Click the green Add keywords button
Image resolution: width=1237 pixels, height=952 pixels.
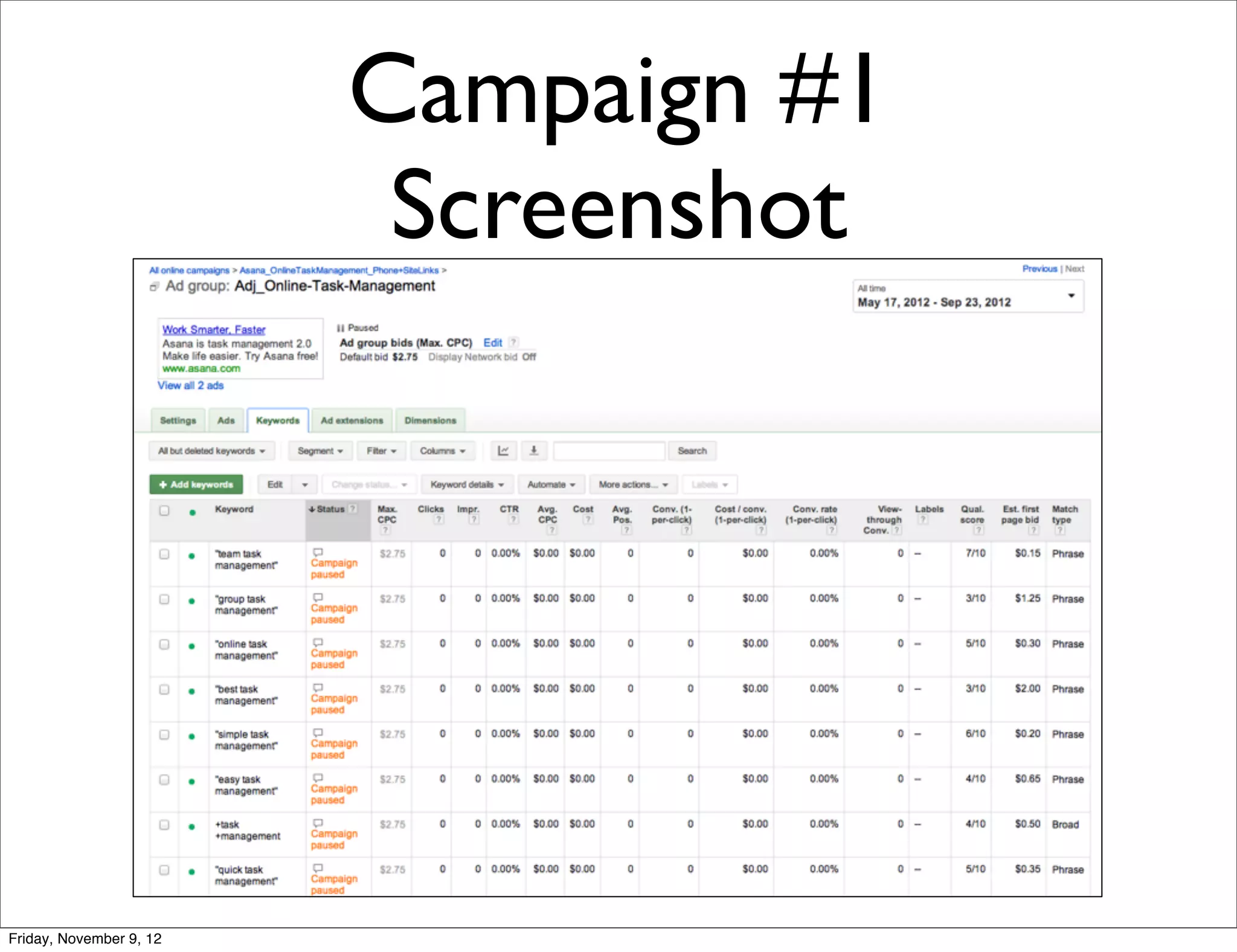196,484
